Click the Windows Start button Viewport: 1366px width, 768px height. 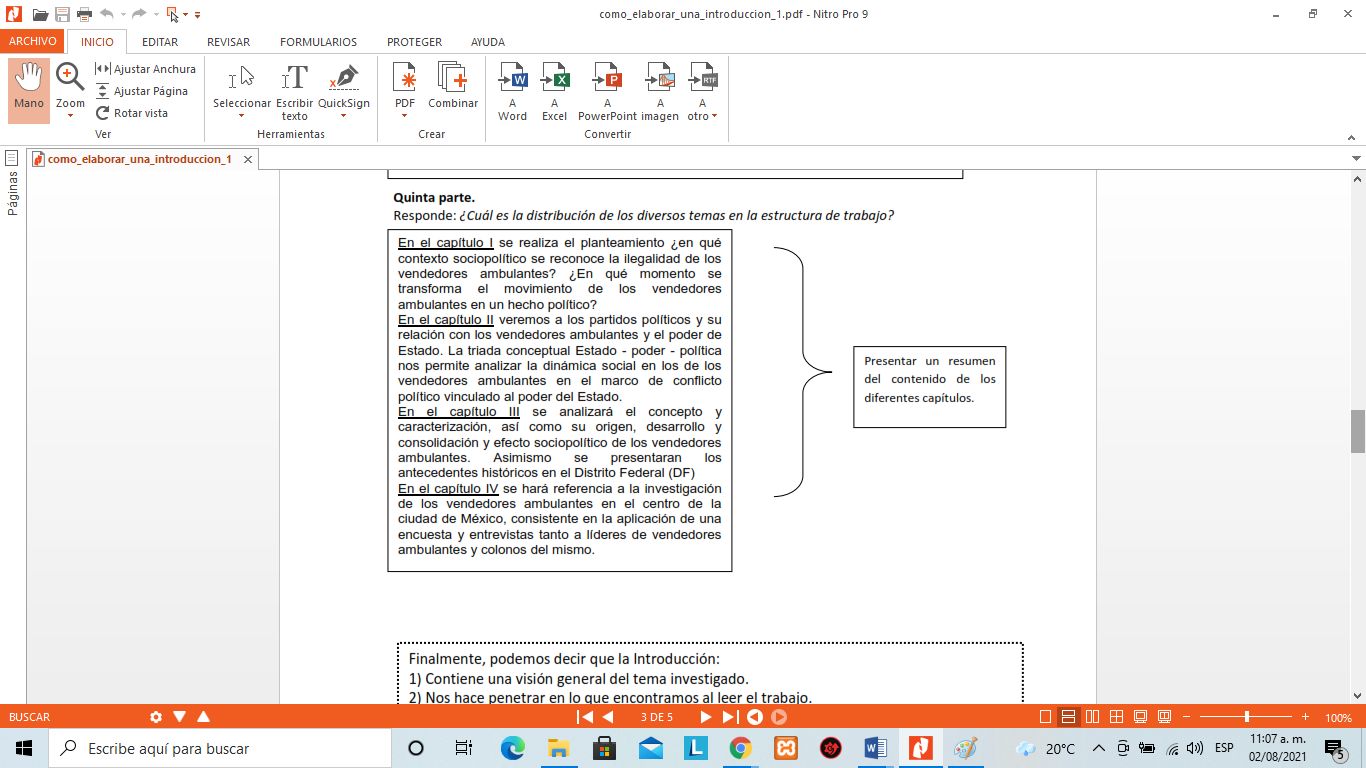click(24, 748)
